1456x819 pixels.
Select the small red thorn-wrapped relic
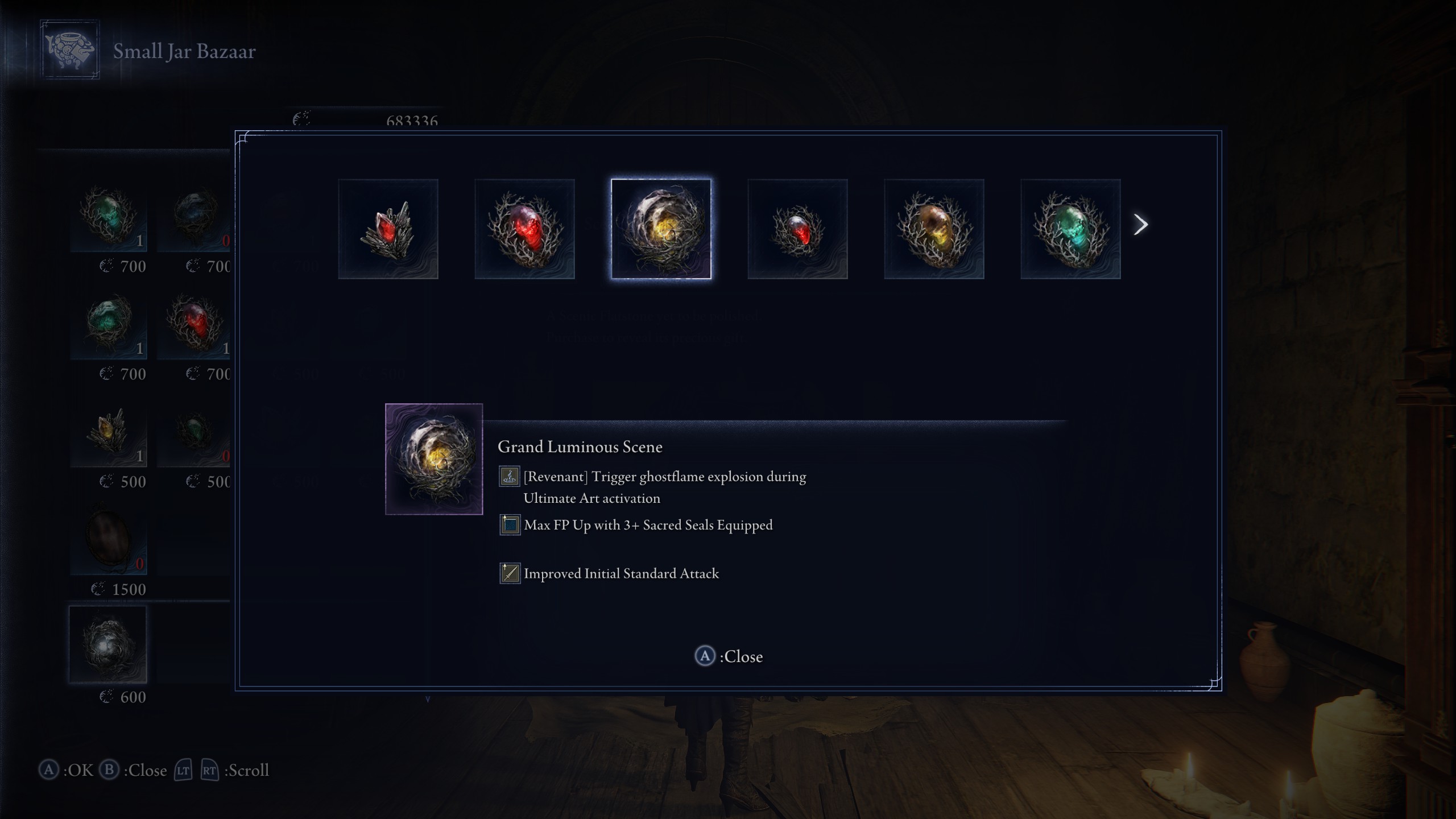tap(797, 229)
